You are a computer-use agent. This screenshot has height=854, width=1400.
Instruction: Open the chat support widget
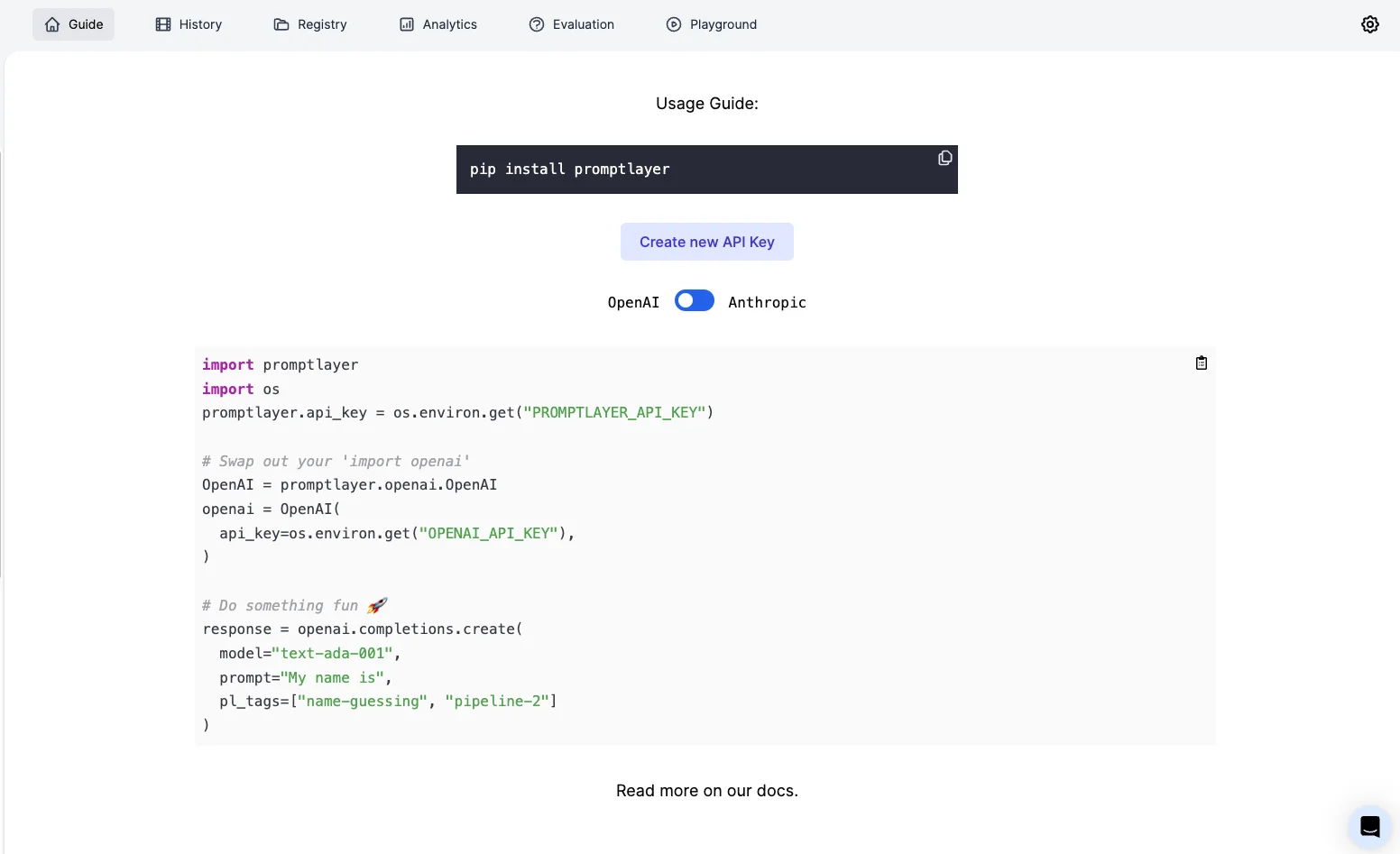[1370, 826]
